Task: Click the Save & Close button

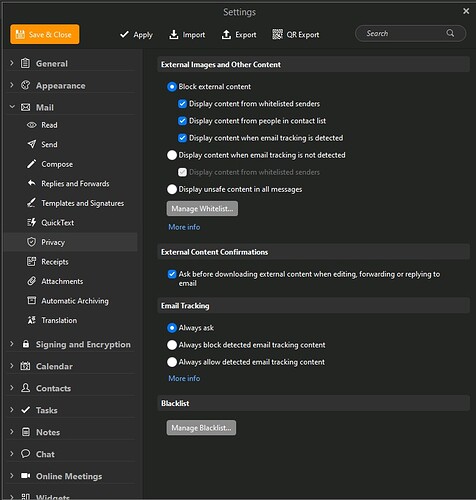Action: pyautogui.click(x=45, y=34)
